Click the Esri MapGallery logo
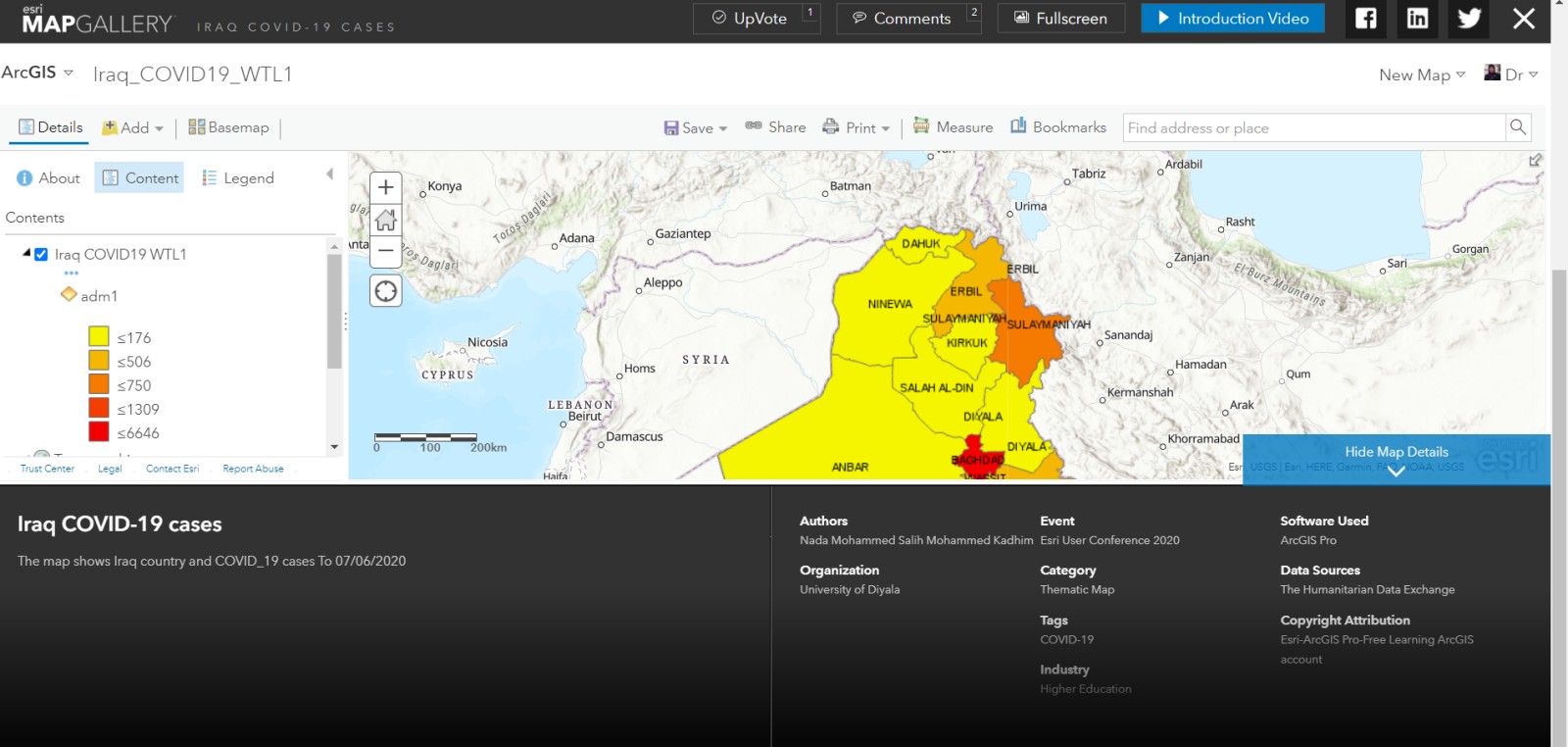1568x747 pixels. coord(97,20)
